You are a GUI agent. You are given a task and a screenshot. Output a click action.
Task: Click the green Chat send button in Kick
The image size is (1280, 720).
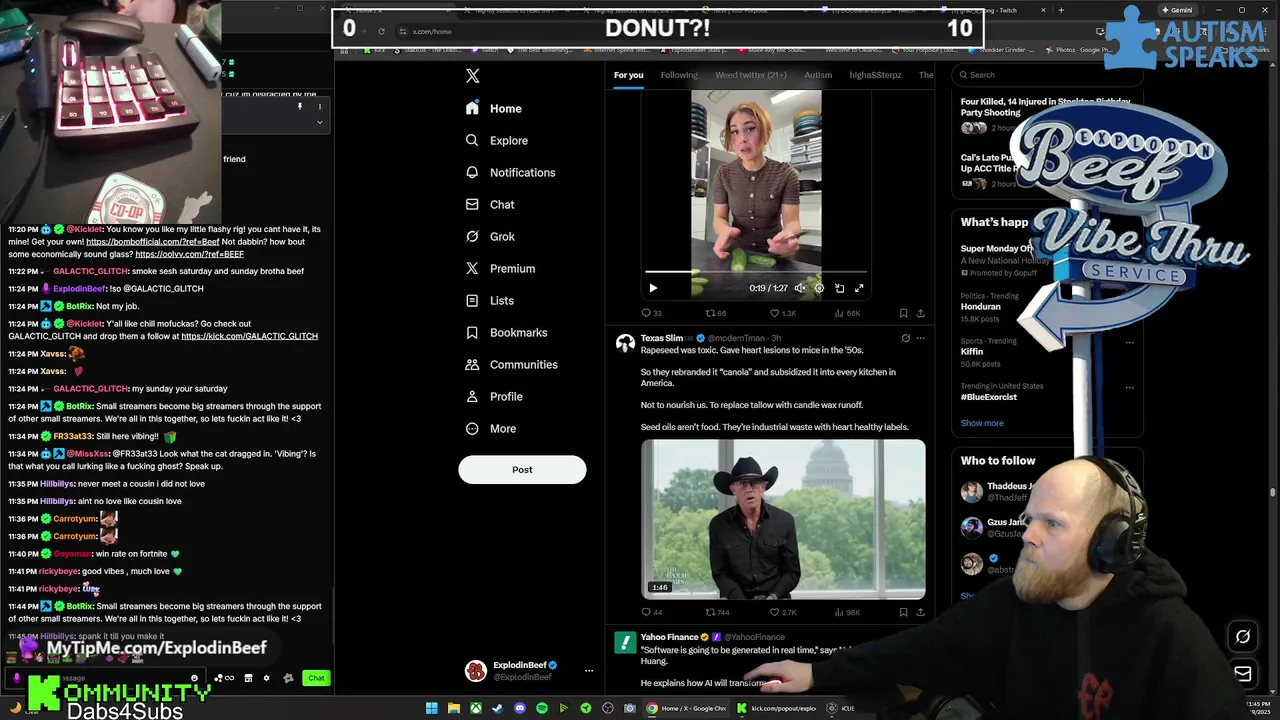click(x=316, y=678)
